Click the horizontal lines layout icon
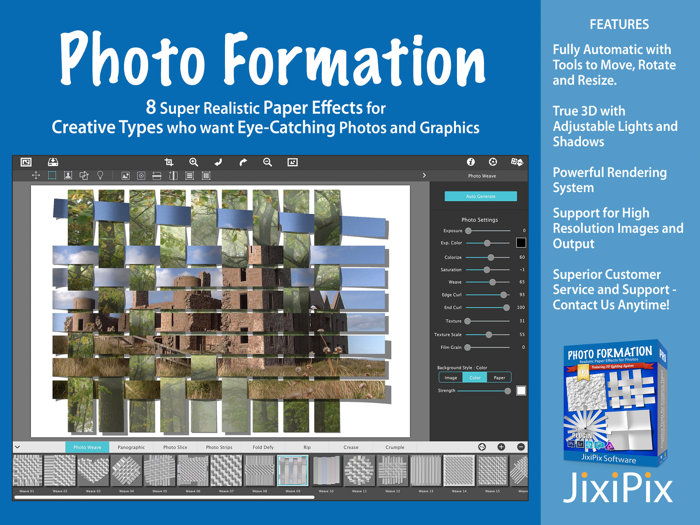The width and height of the screenshot is (700, 525). [190, 176]
